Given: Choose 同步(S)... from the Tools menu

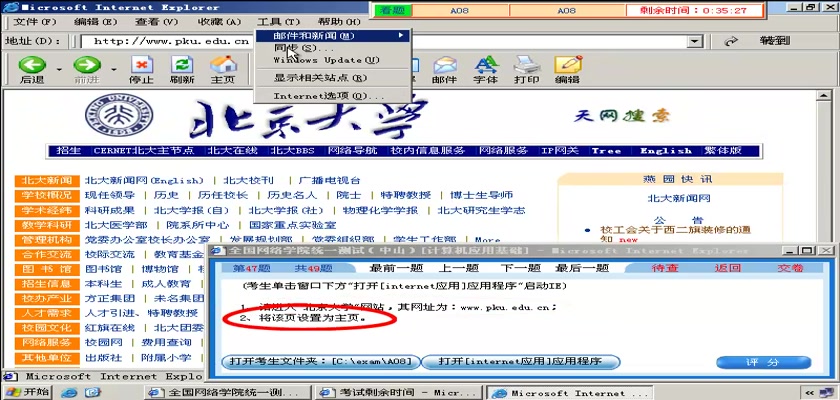Looking at the screenshot, I should click(x=333, y=48).
